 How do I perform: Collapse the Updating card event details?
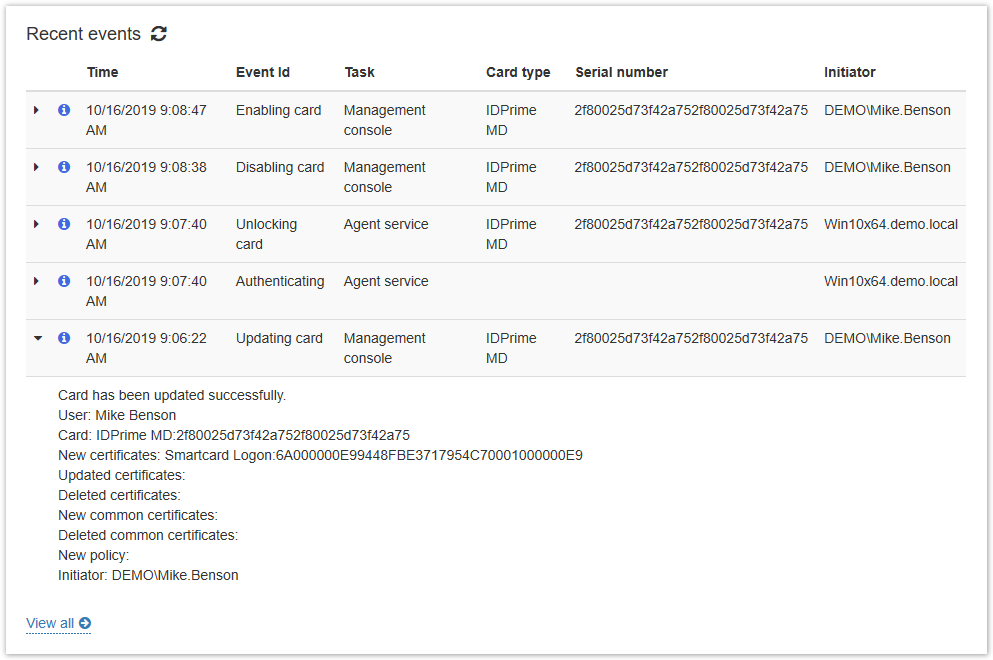[x=37, y=338]
